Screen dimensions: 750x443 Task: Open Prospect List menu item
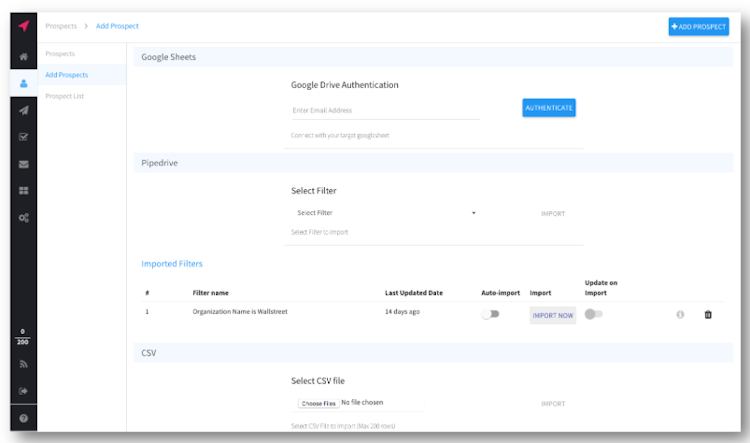pos(65,96)
